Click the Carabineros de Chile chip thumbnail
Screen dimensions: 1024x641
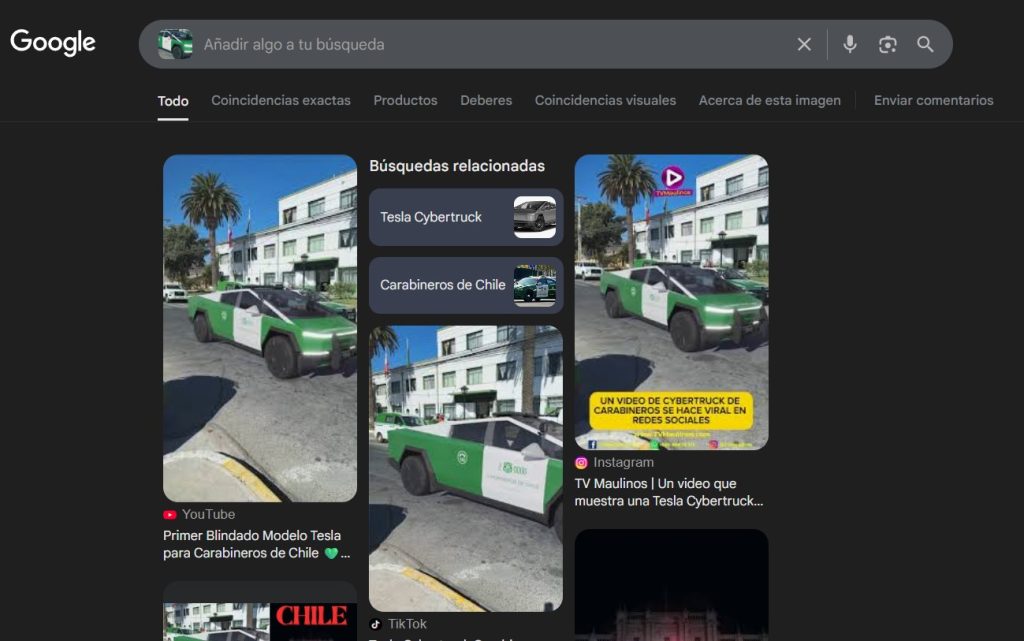pos(535,285)
